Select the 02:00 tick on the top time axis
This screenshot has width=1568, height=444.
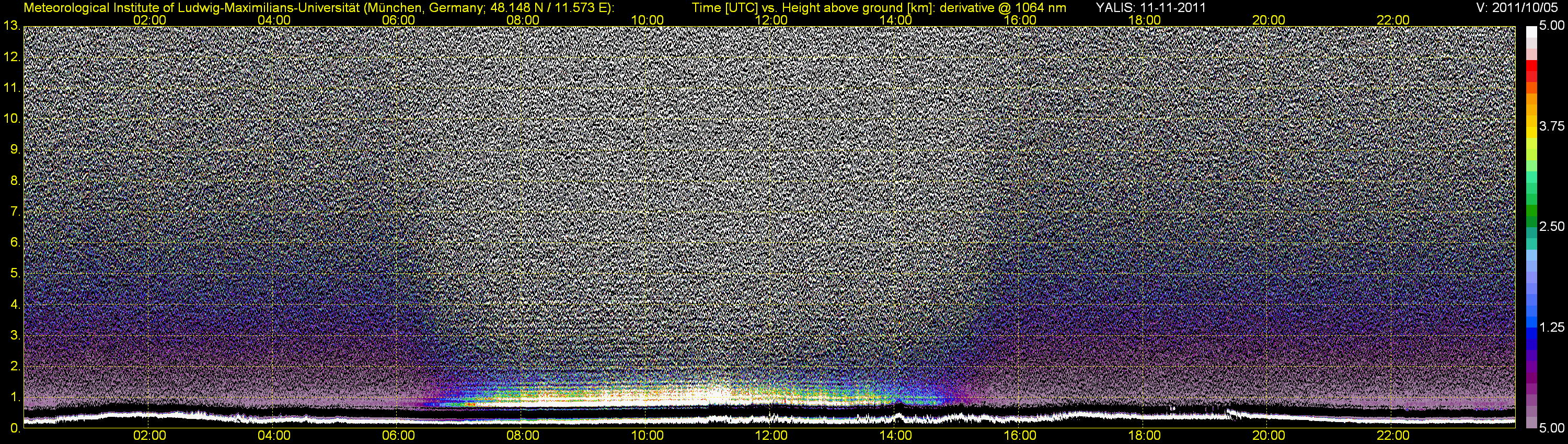[149, 20]
